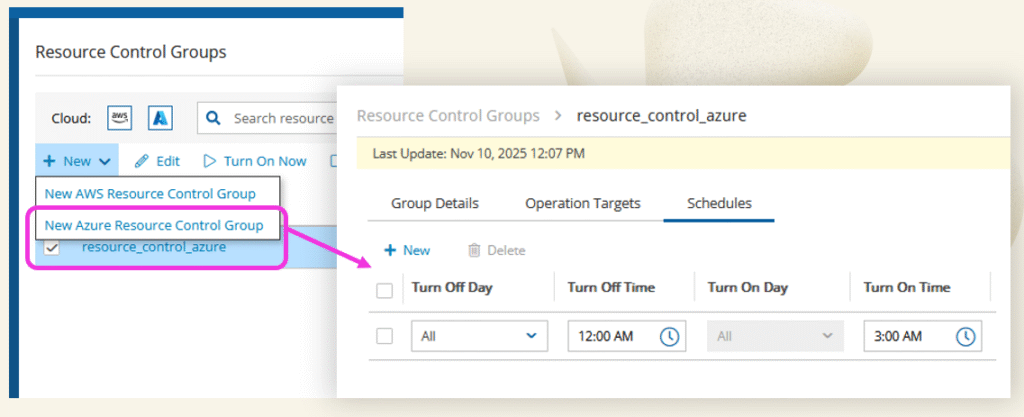Select the AWS cloud filter icon
Screen dimensions: 1024x417
pos(120,118)
